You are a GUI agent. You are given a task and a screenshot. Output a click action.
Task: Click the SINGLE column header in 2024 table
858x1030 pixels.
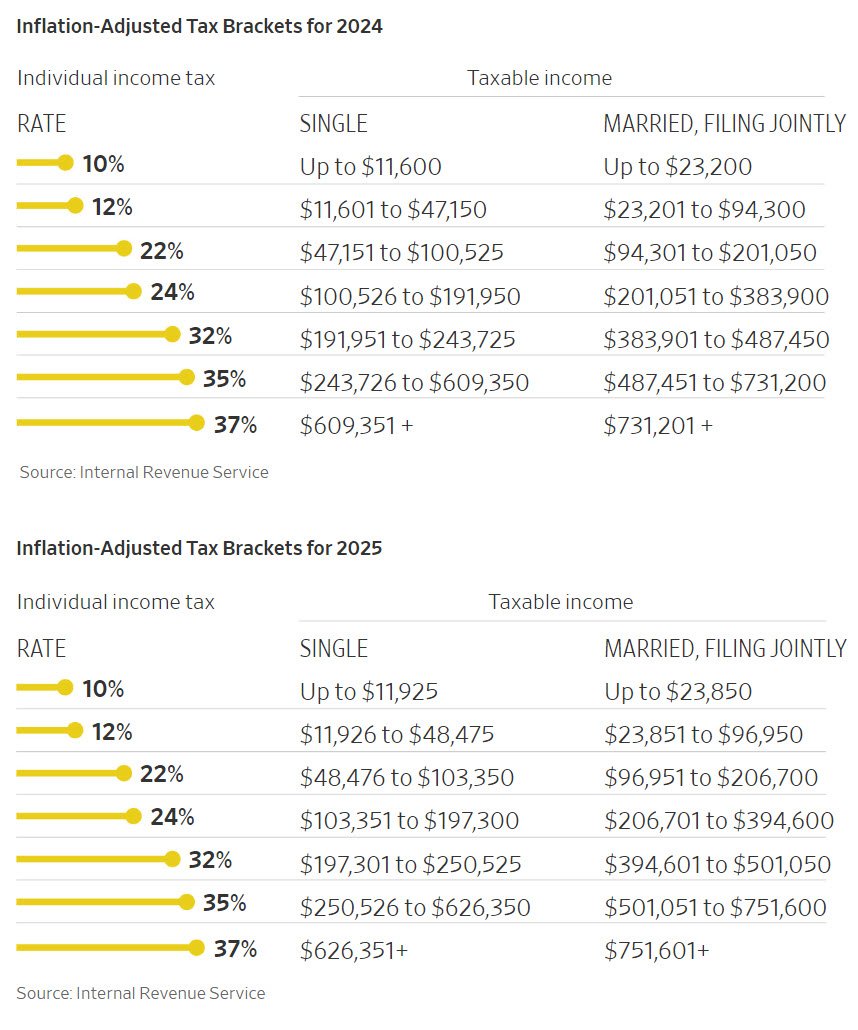[334, 124]
